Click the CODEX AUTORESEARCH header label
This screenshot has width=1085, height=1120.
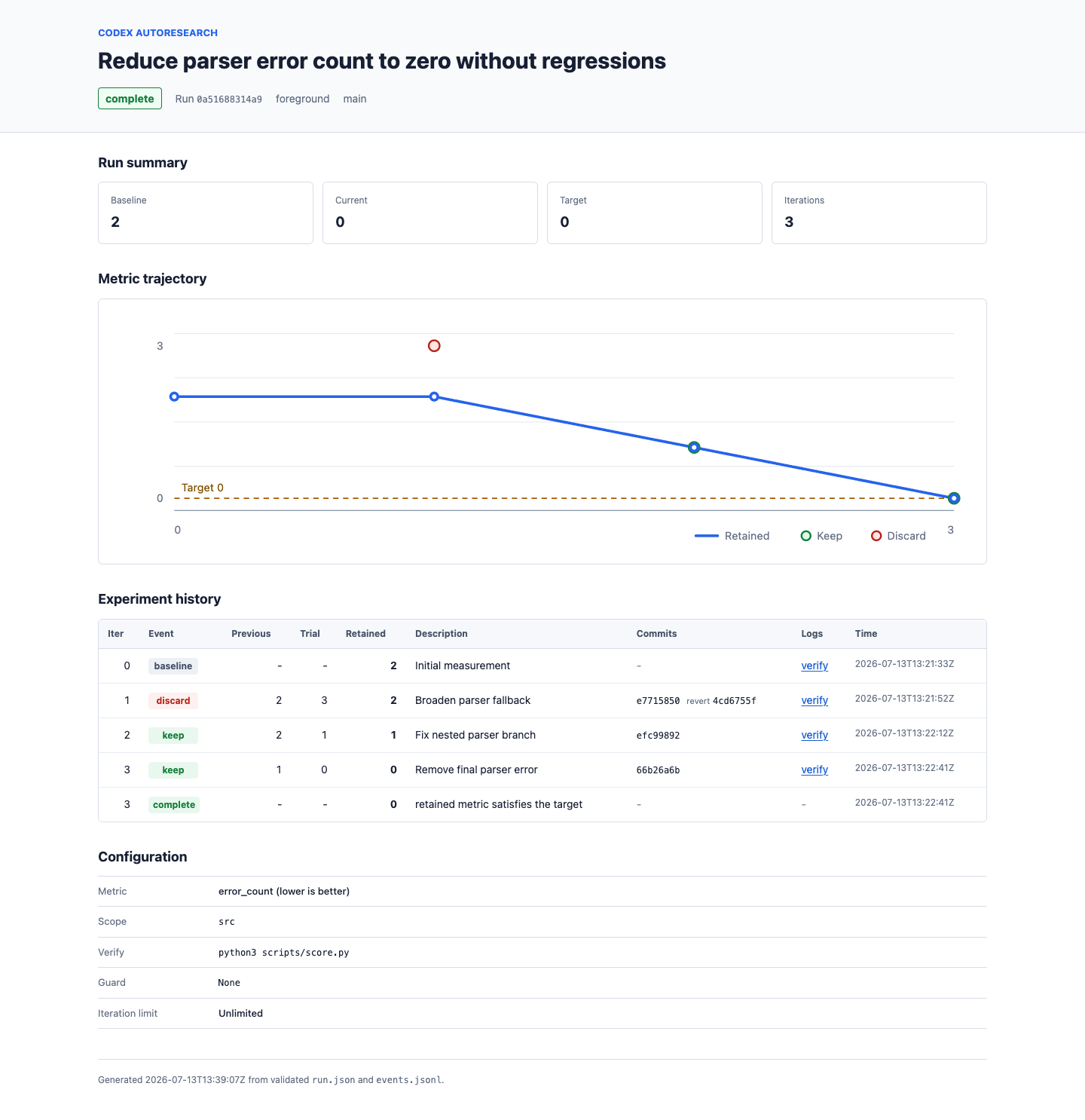click(157, 33)
